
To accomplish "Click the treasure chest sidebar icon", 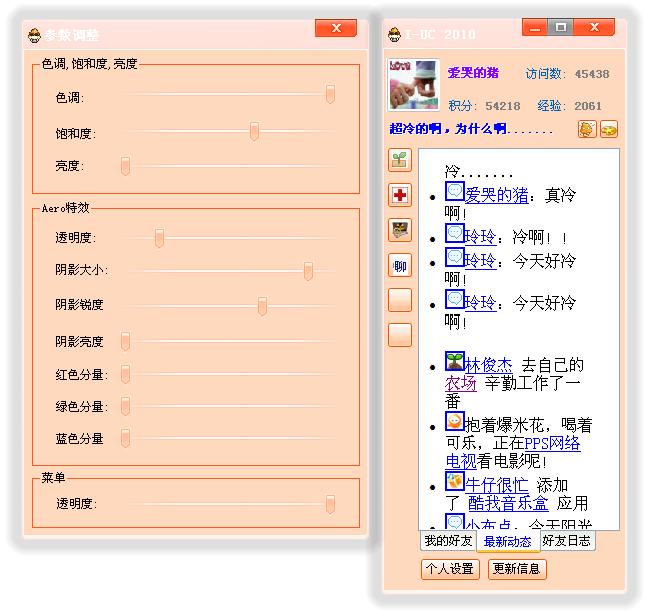I will click(400, 230).
